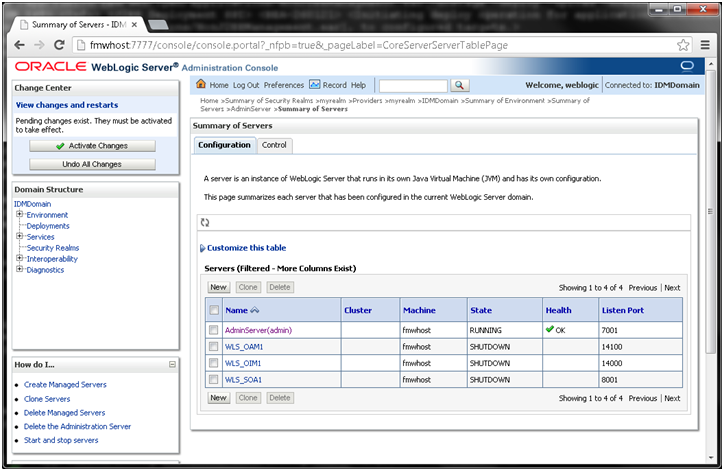Expand the Interoperability tree node
The width and height of the screenshot is (724, 471).
coord(19,258)
